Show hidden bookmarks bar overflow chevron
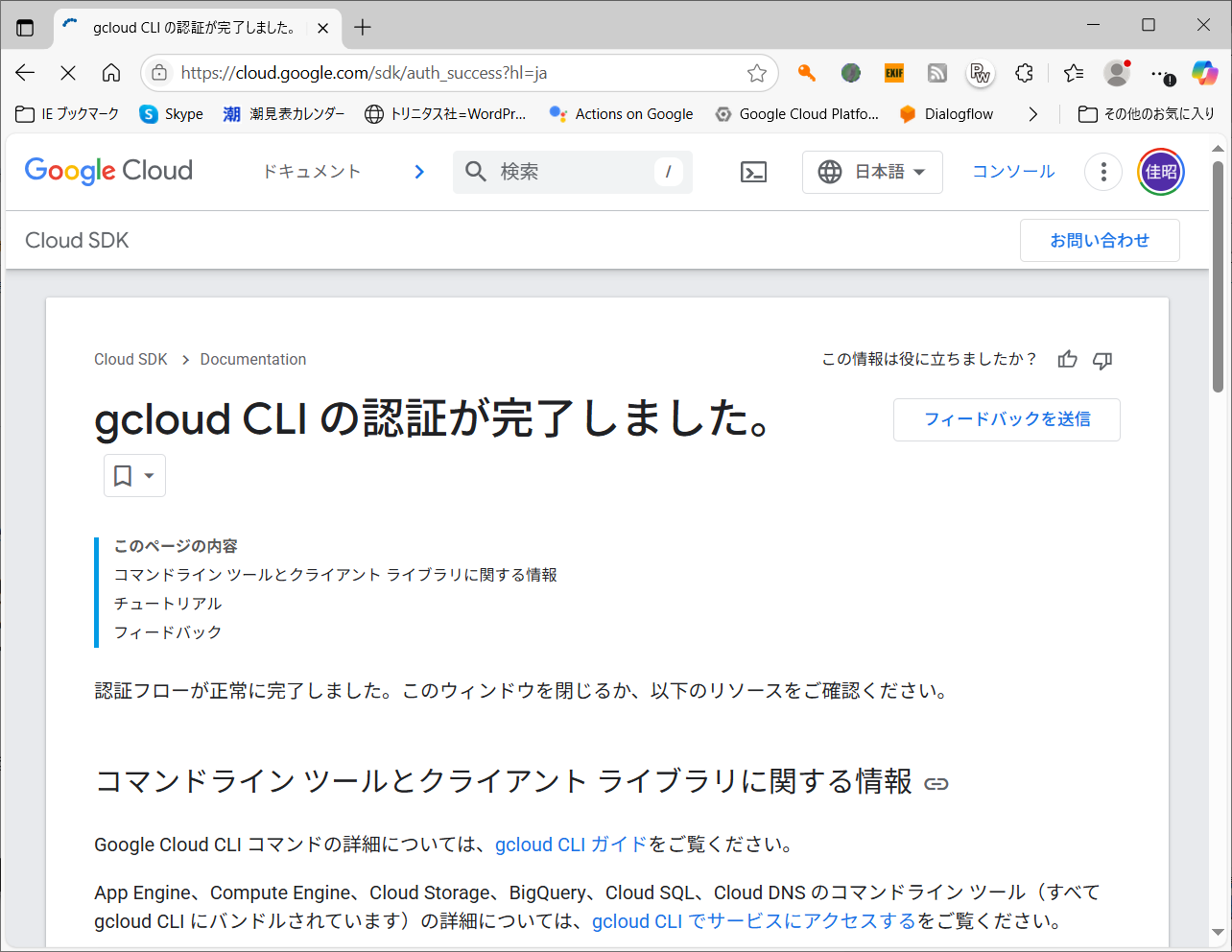The width and height of the screenshot is (1232, 952). tap(1032, 114)
